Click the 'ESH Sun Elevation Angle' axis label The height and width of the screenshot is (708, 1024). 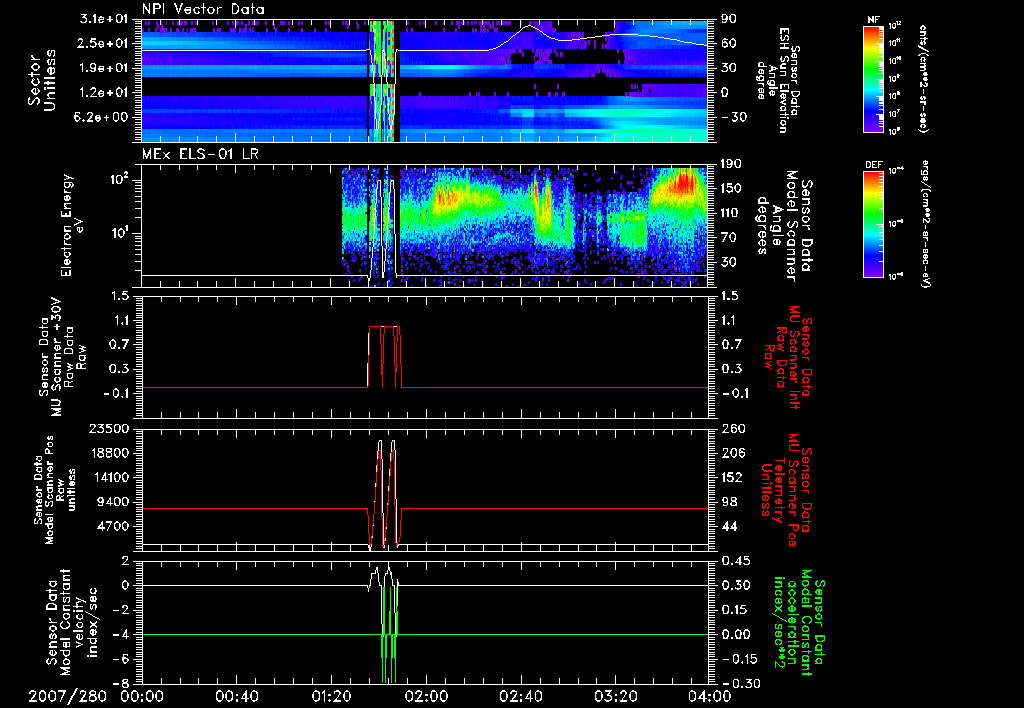pos(777,80)
